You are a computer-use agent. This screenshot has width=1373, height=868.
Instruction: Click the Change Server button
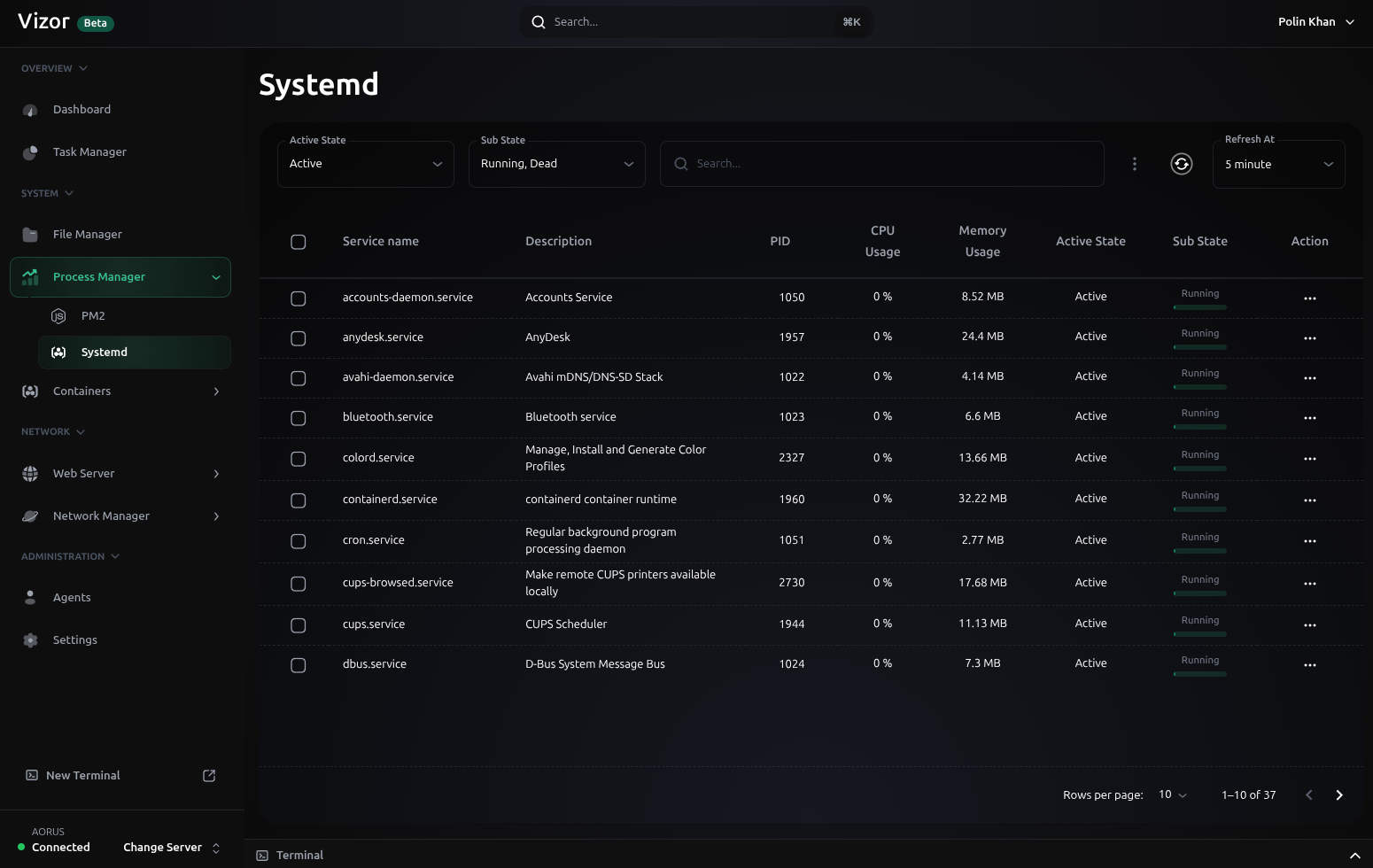pos(172,848)
